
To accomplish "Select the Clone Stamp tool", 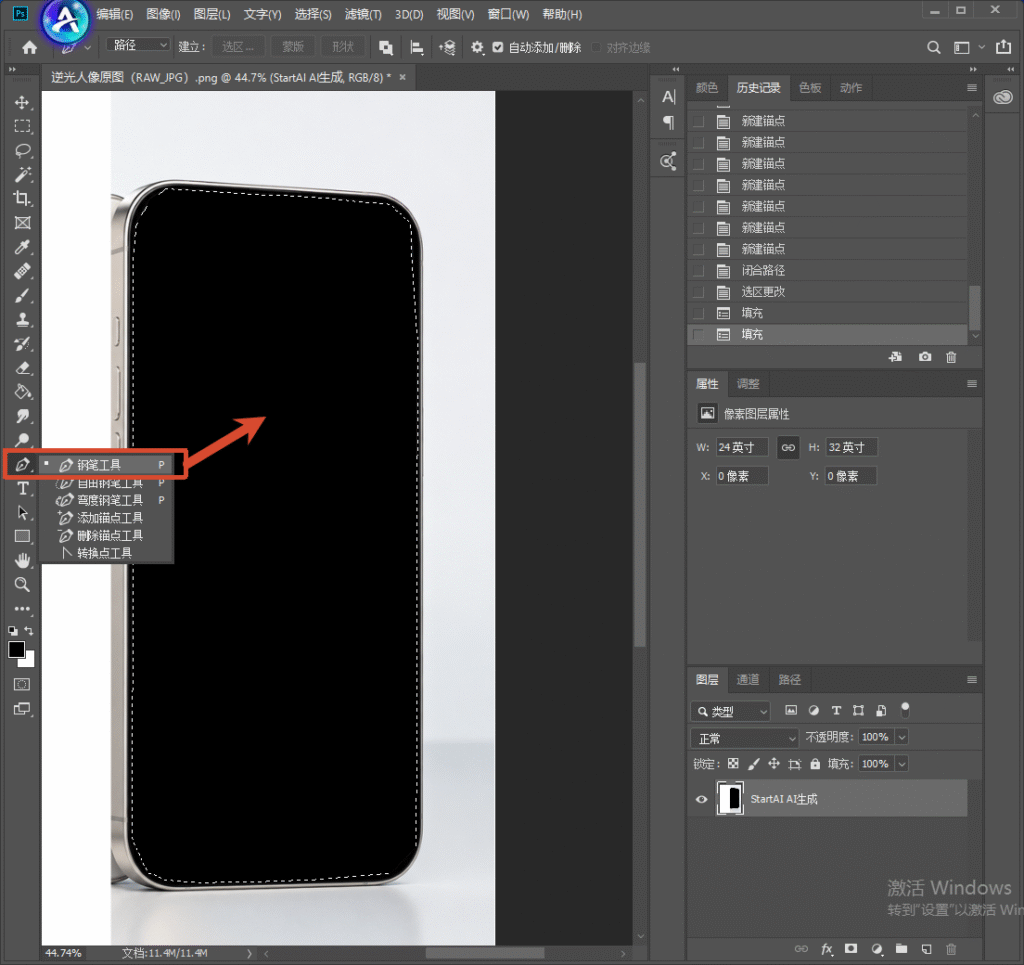I will pyautogui.click(x=22, y=319).
